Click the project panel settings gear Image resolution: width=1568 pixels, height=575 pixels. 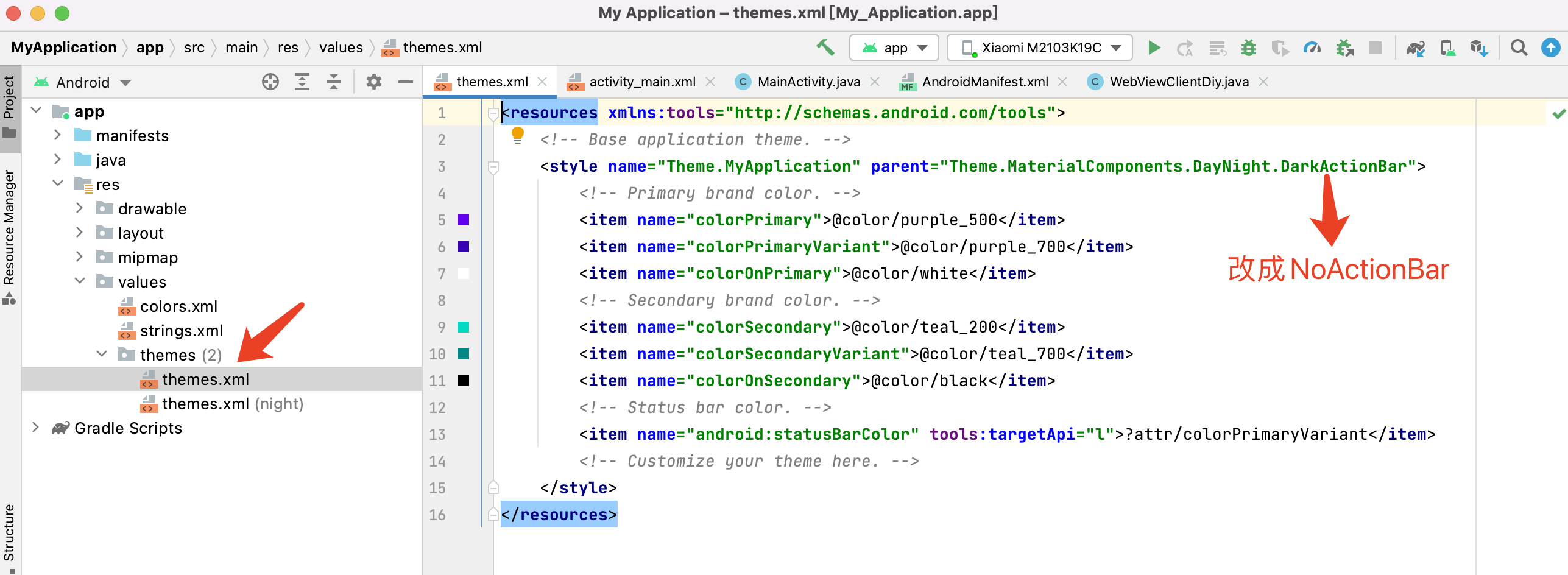373,82
